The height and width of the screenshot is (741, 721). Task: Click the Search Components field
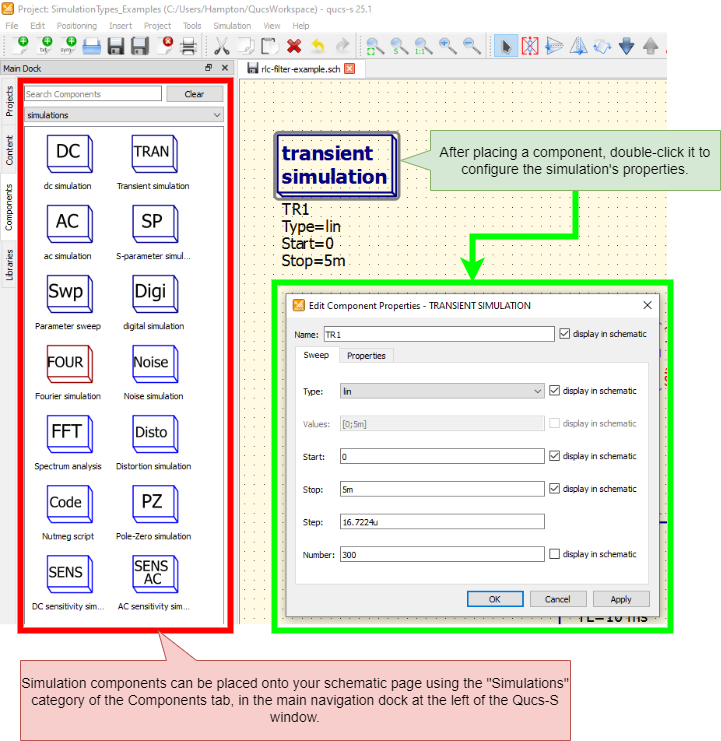tap(93, 94)
